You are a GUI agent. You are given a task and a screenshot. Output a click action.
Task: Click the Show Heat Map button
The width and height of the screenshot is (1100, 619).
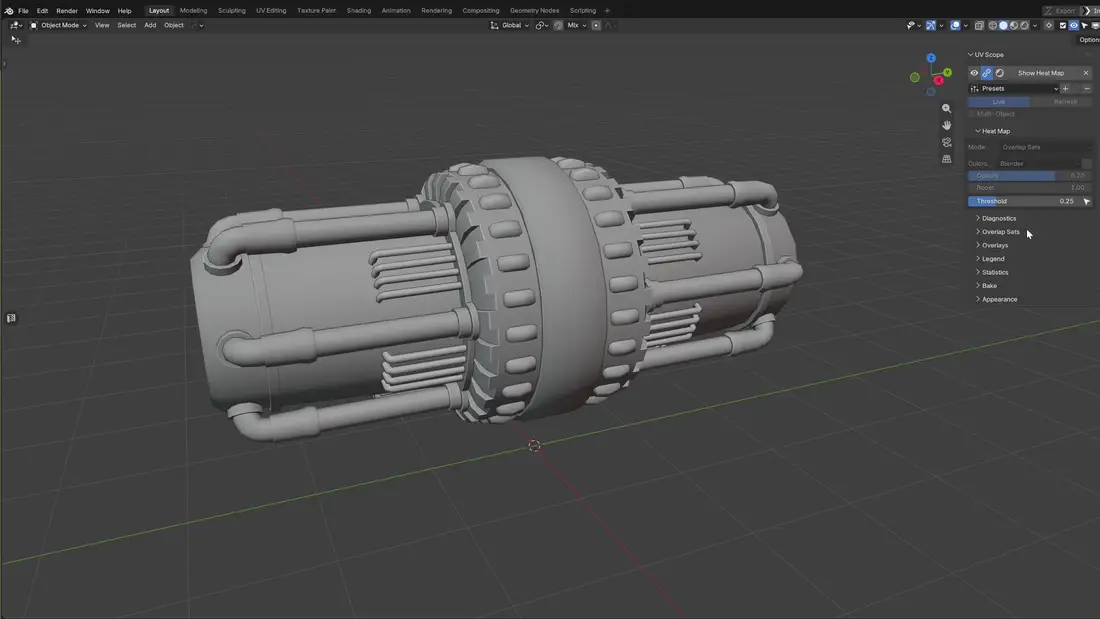(1041, 73)
